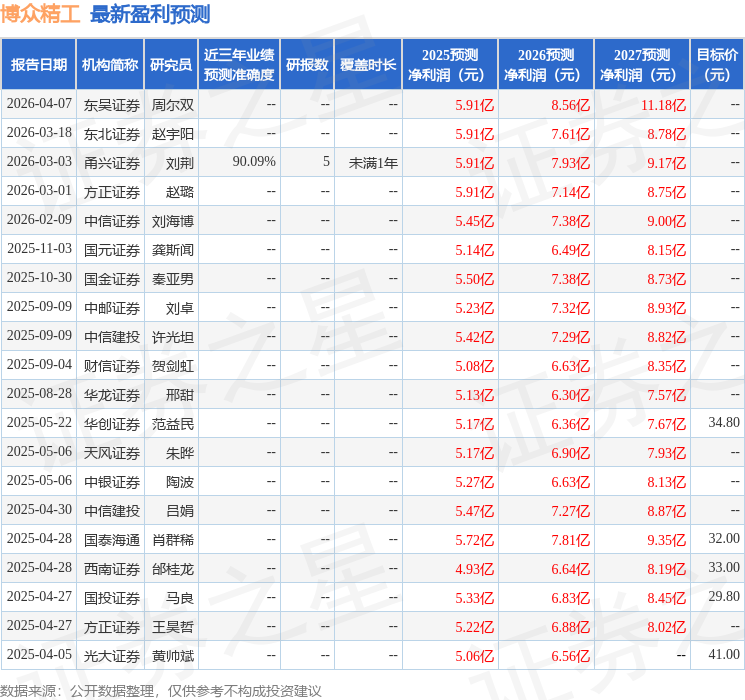The image size is (745, 700).
Task: Click 国泰海通 institution cell
Action: (112, 540)
